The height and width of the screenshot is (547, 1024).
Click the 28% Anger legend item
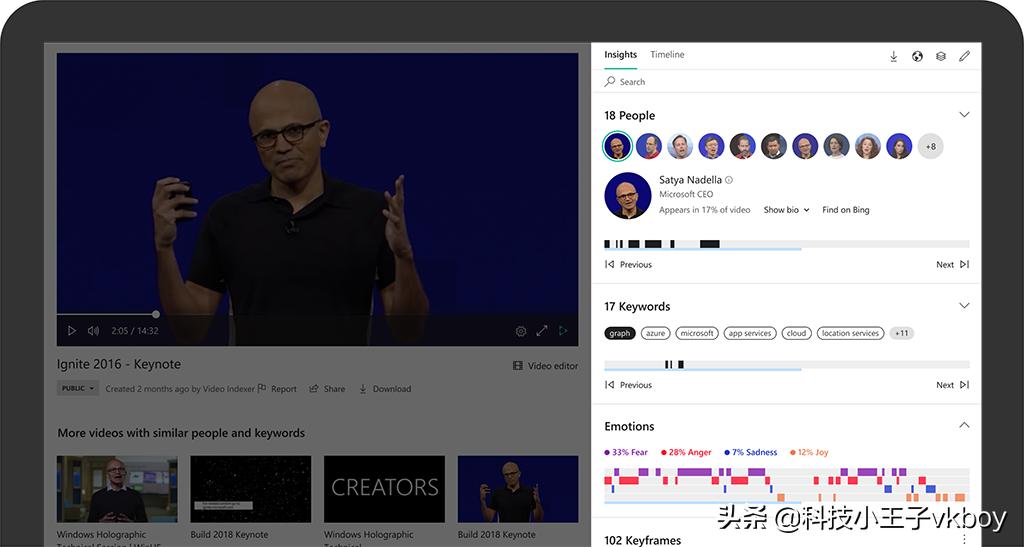coord(686,452)
